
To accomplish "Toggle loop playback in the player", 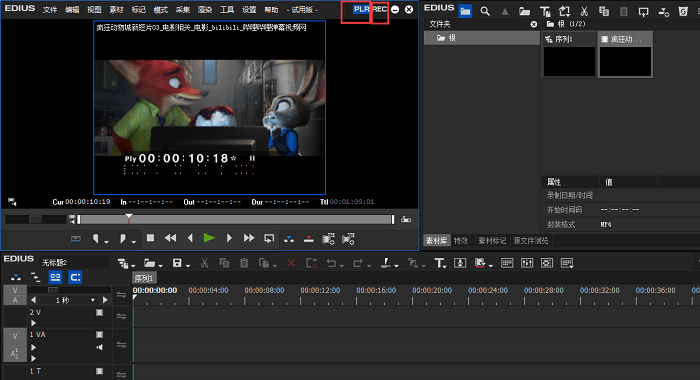I will [x=269, y=238].
